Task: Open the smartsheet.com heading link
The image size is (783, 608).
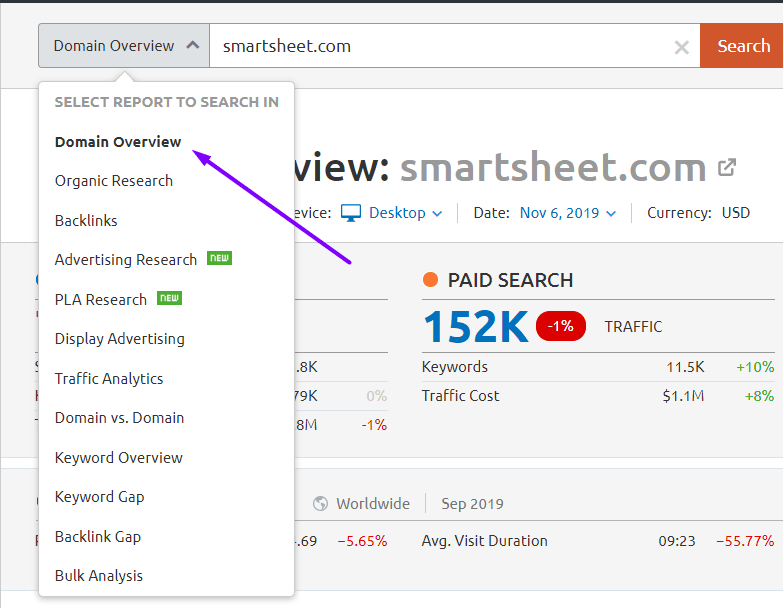Action: (x=553, y=167)
